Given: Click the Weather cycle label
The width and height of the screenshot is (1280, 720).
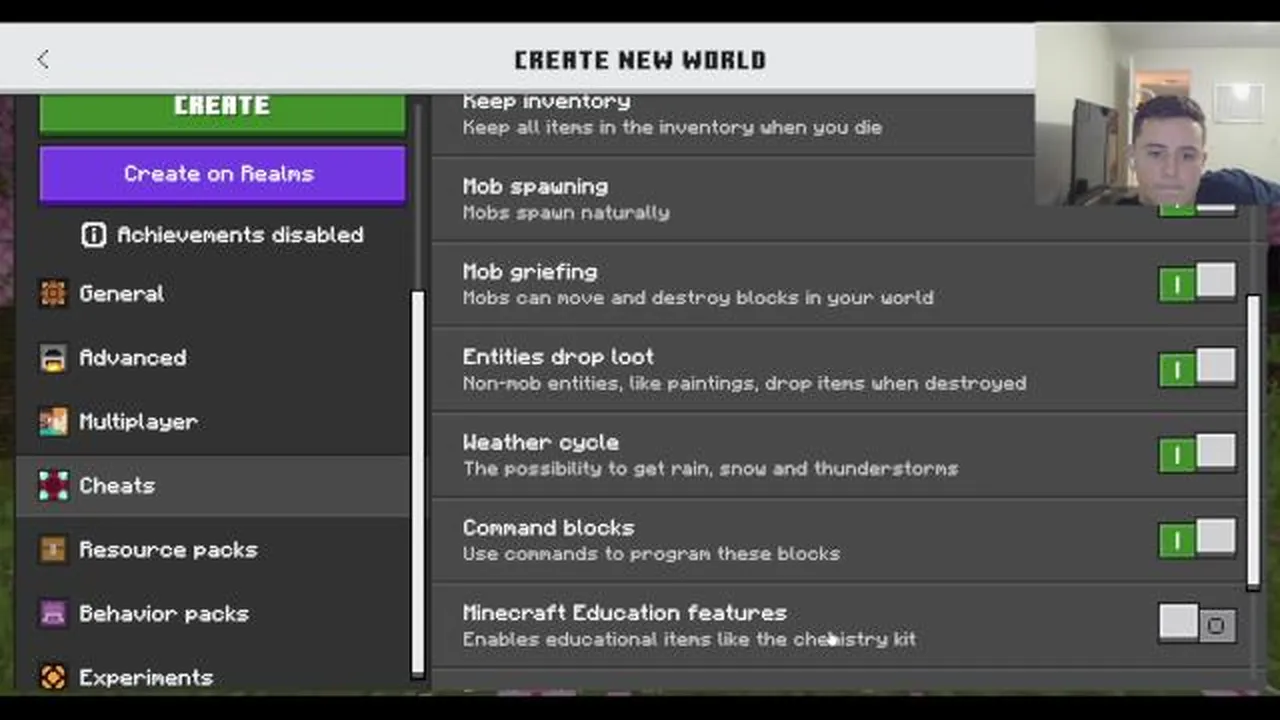Looking at the screenshot, I should click(x=540, y=442).
